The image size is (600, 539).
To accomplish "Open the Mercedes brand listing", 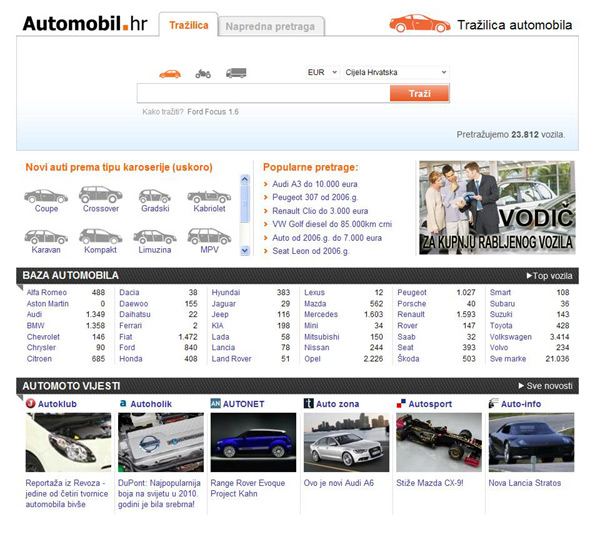I will [321, 314].
